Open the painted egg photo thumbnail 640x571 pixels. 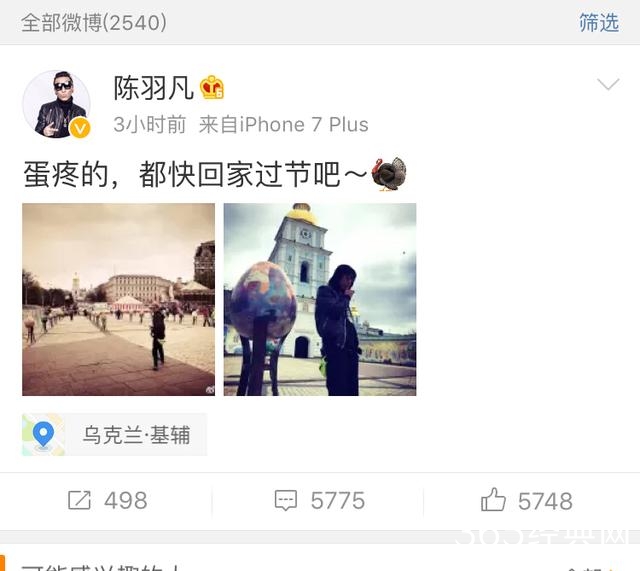point(320,299)
